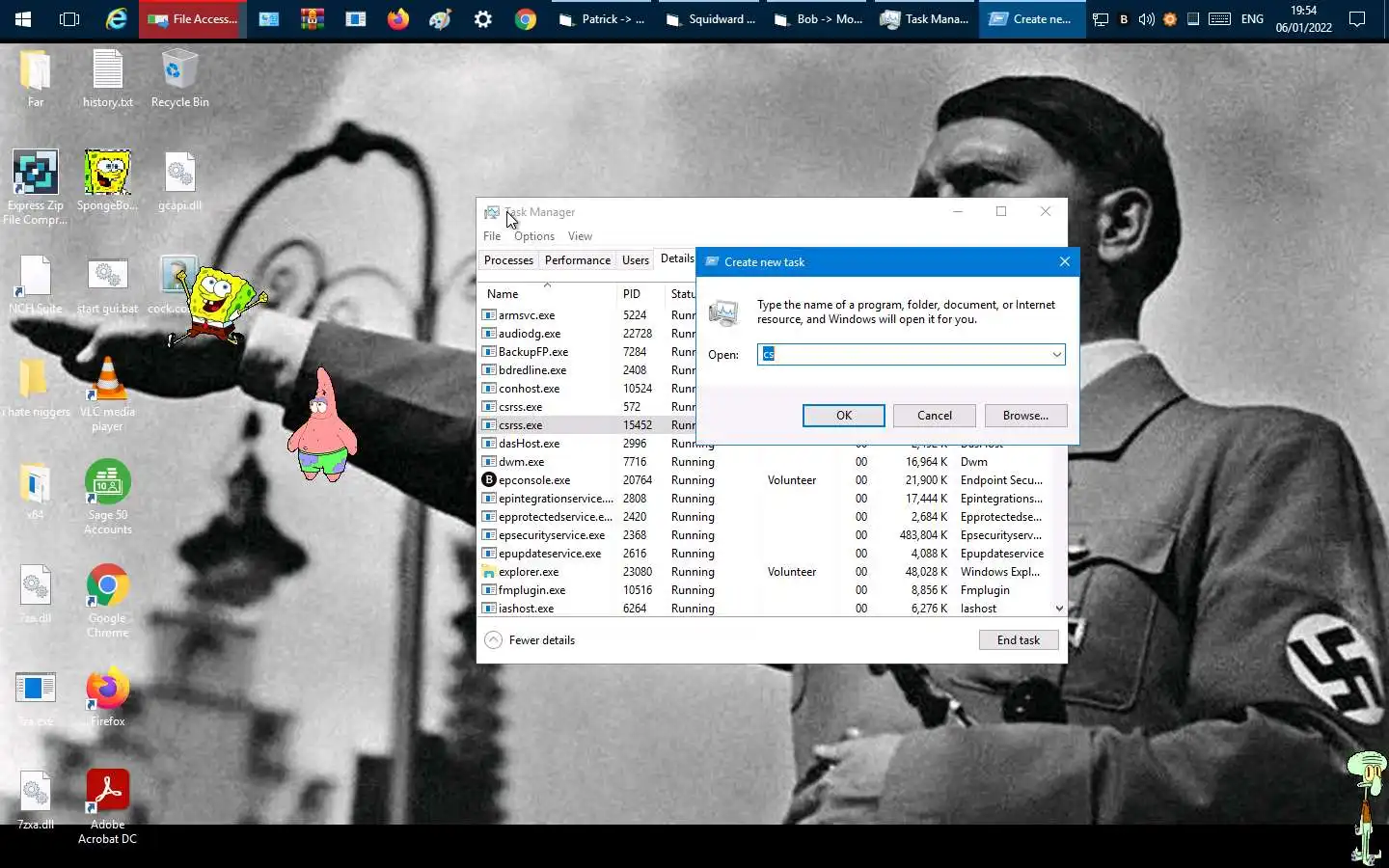Select the conhost.exe process row
The width and height of the screenshot is (1389, 868).
(586, 389)
